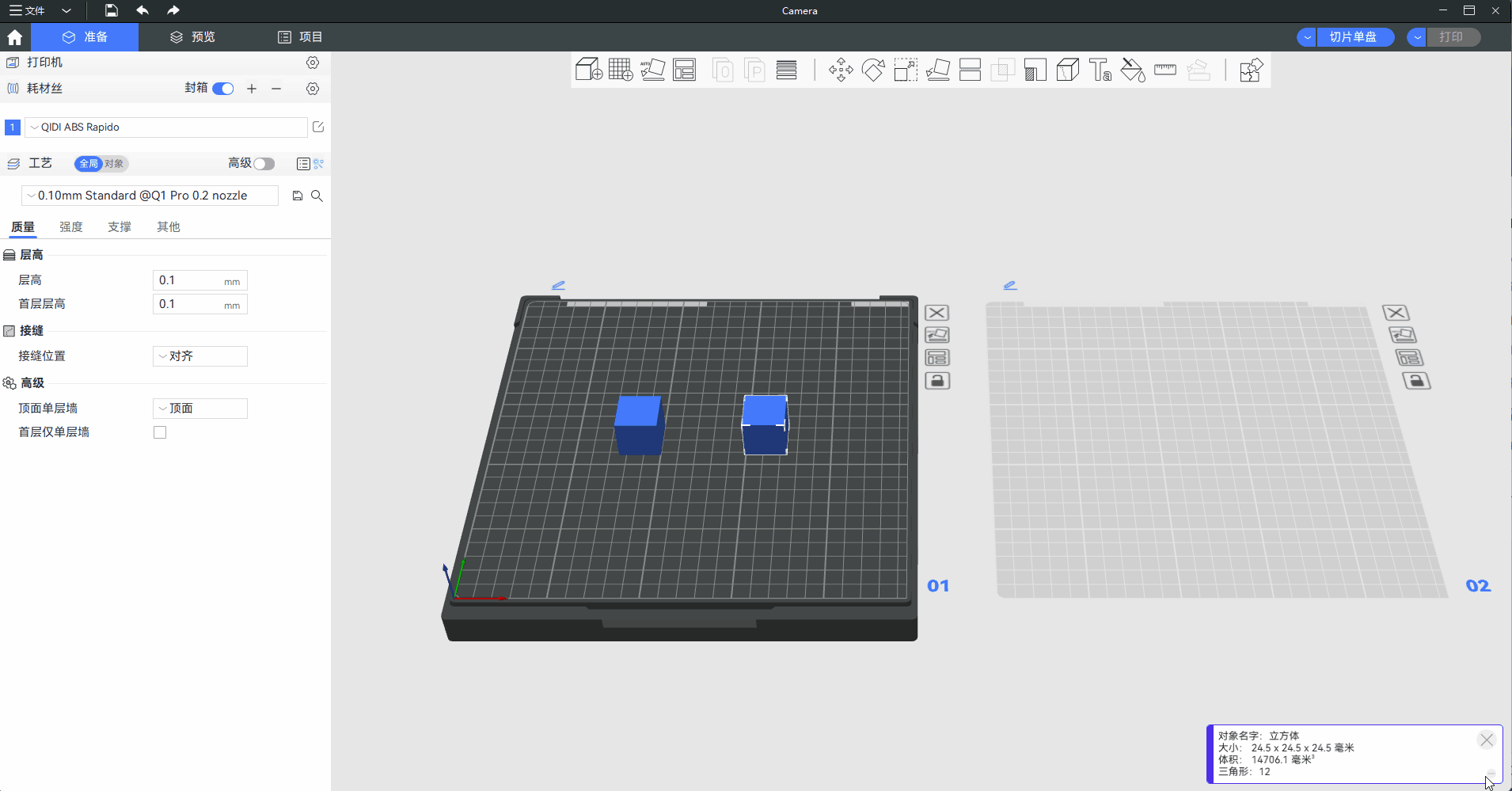Click the Add model cube icon

tap(588, 70)
